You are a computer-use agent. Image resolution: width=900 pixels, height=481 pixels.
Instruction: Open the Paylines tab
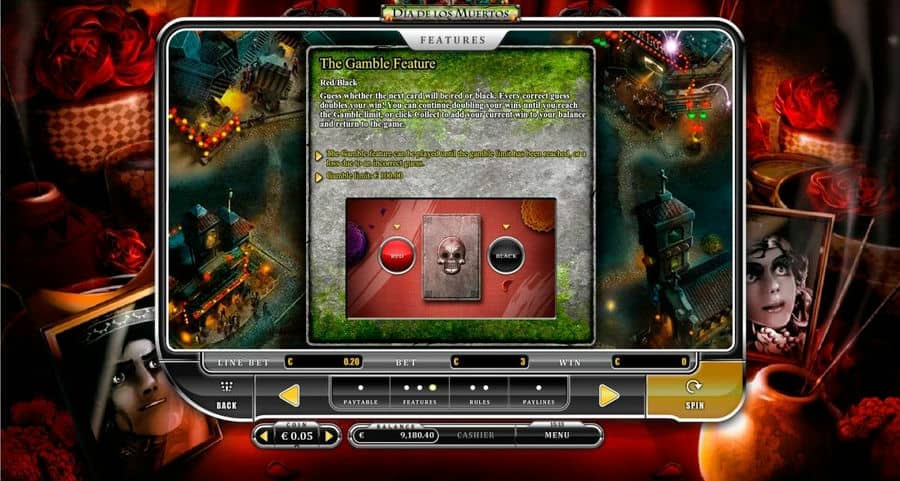click(538, 393)
